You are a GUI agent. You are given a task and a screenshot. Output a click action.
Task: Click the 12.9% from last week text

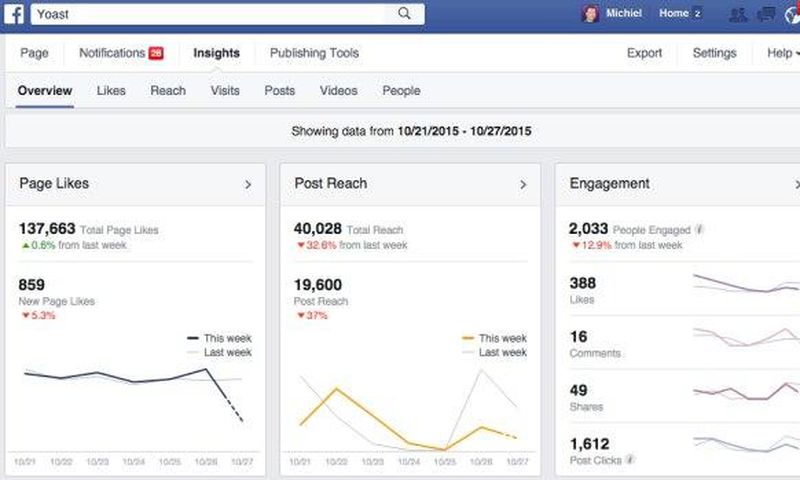tap(627, 245)
